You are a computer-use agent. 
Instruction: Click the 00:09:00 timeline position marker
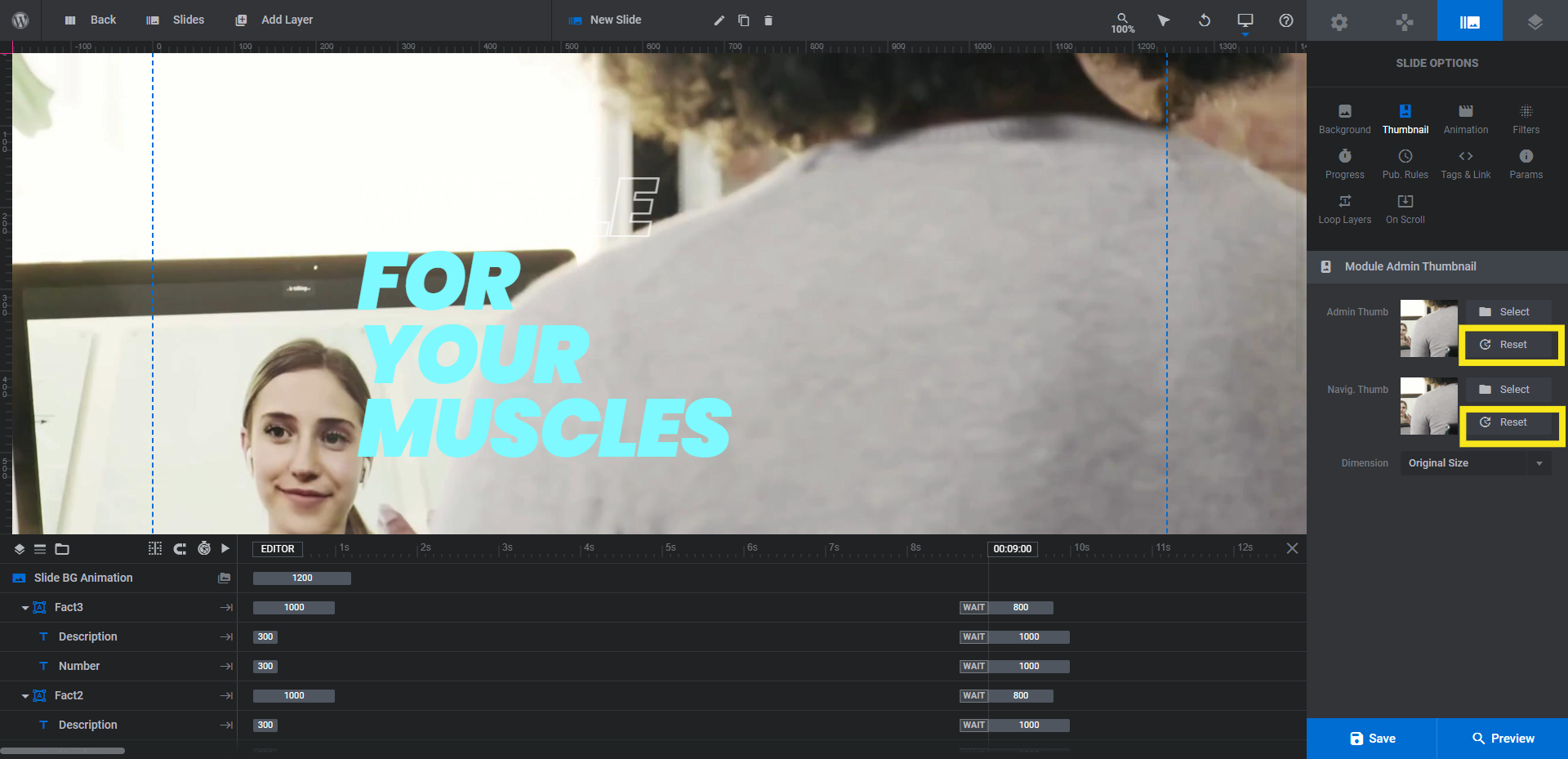tap(1013, 549)
